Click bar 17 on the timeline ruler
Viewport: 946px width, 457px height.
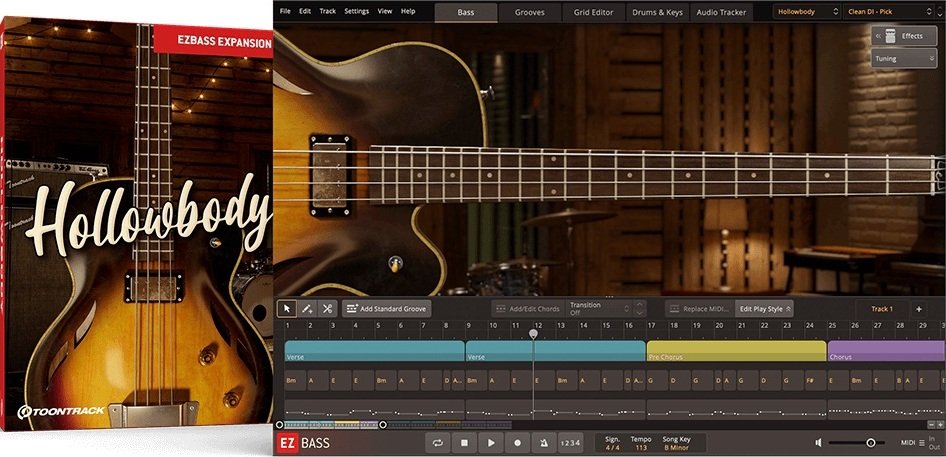[652, 325]
